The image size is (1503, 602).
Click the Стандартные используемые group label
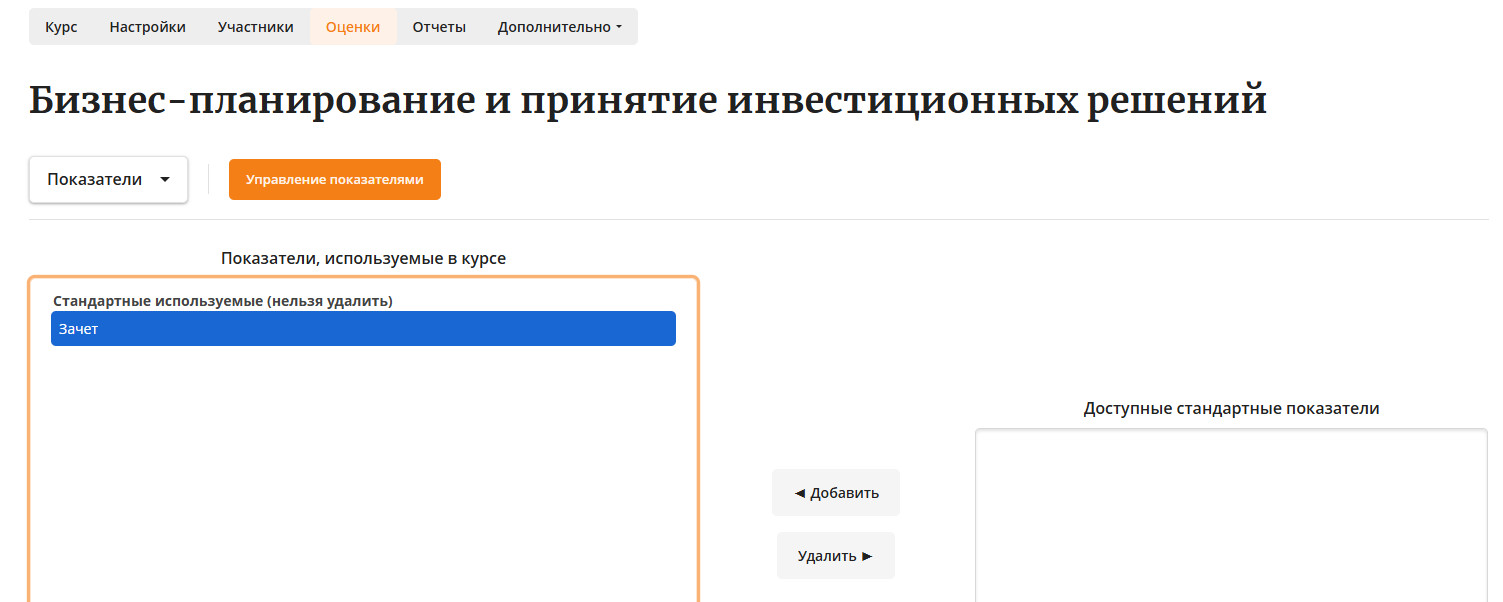coord(222,300)
